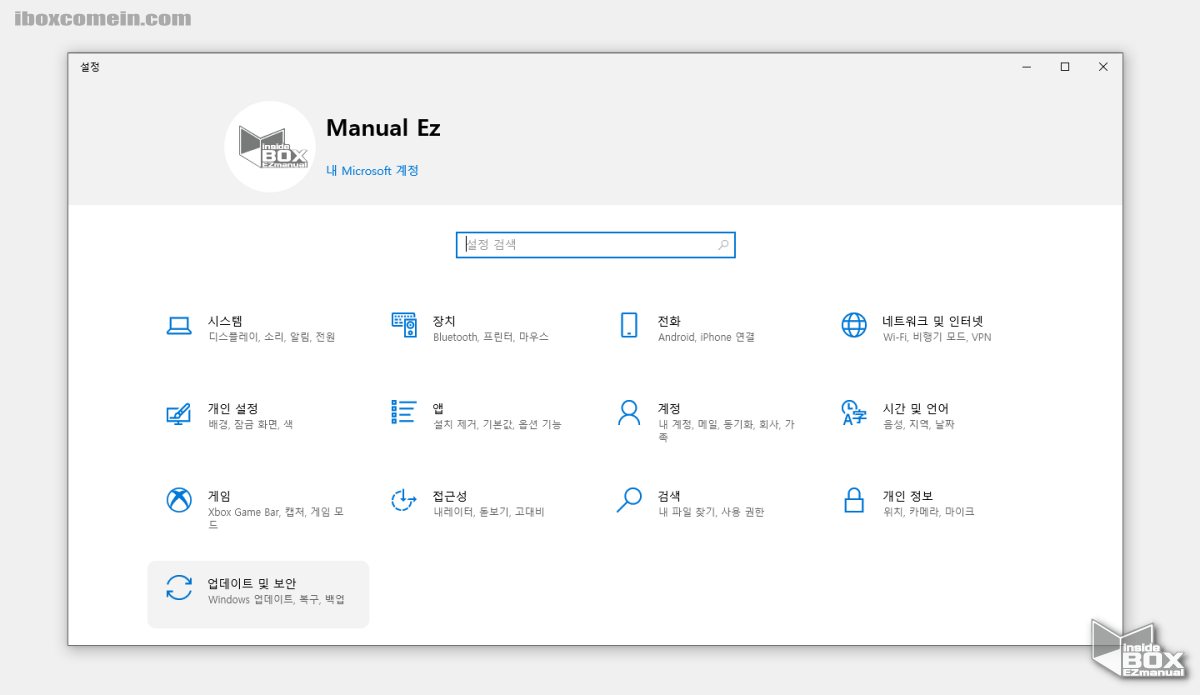Viewport: 1200px width, 695px height.
Task: Open the 내 Microsoft 계정 link
Action: coord(371,170)
